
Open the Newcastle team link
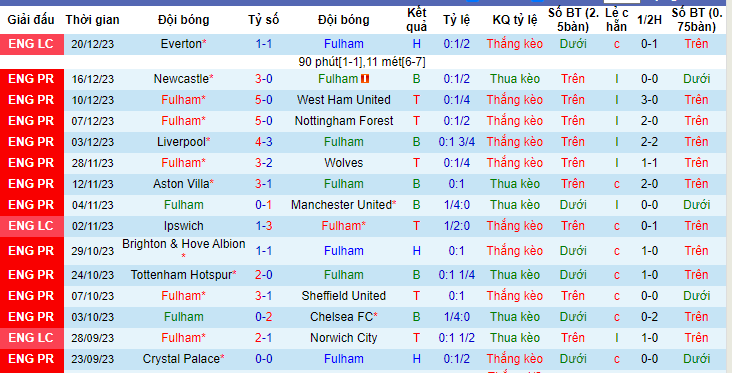click(x=181, y=79)
